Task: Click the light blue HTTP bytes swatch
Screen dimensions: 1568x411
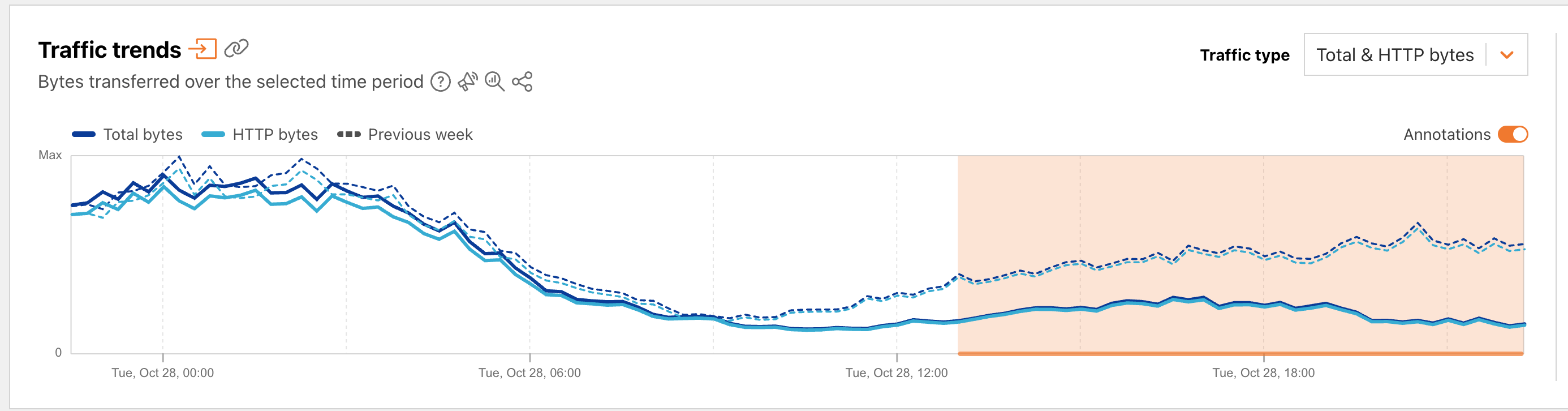Action: [213, 135]
